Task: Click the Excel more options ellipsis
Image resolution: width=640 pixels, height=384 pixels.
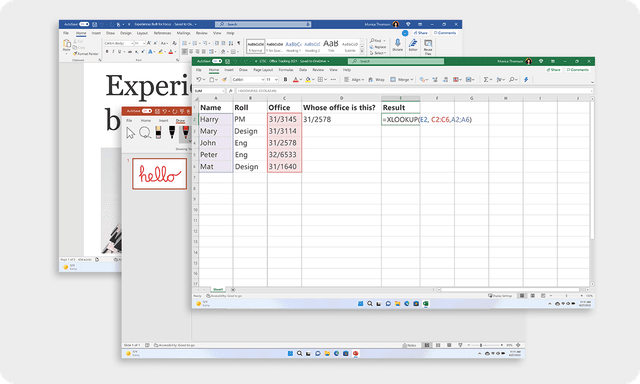Action: tap(333, 80)
